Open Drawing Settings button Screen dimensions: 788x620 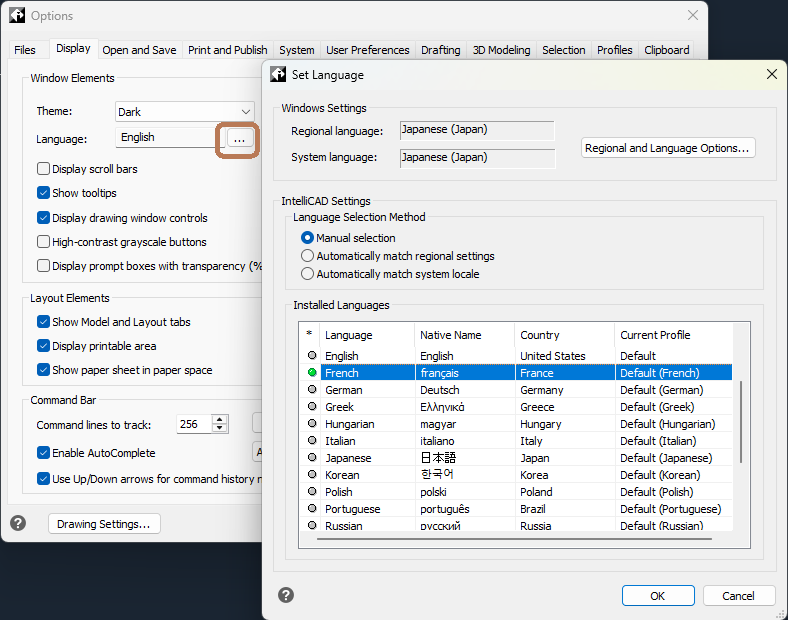click(x=104, y=524)
